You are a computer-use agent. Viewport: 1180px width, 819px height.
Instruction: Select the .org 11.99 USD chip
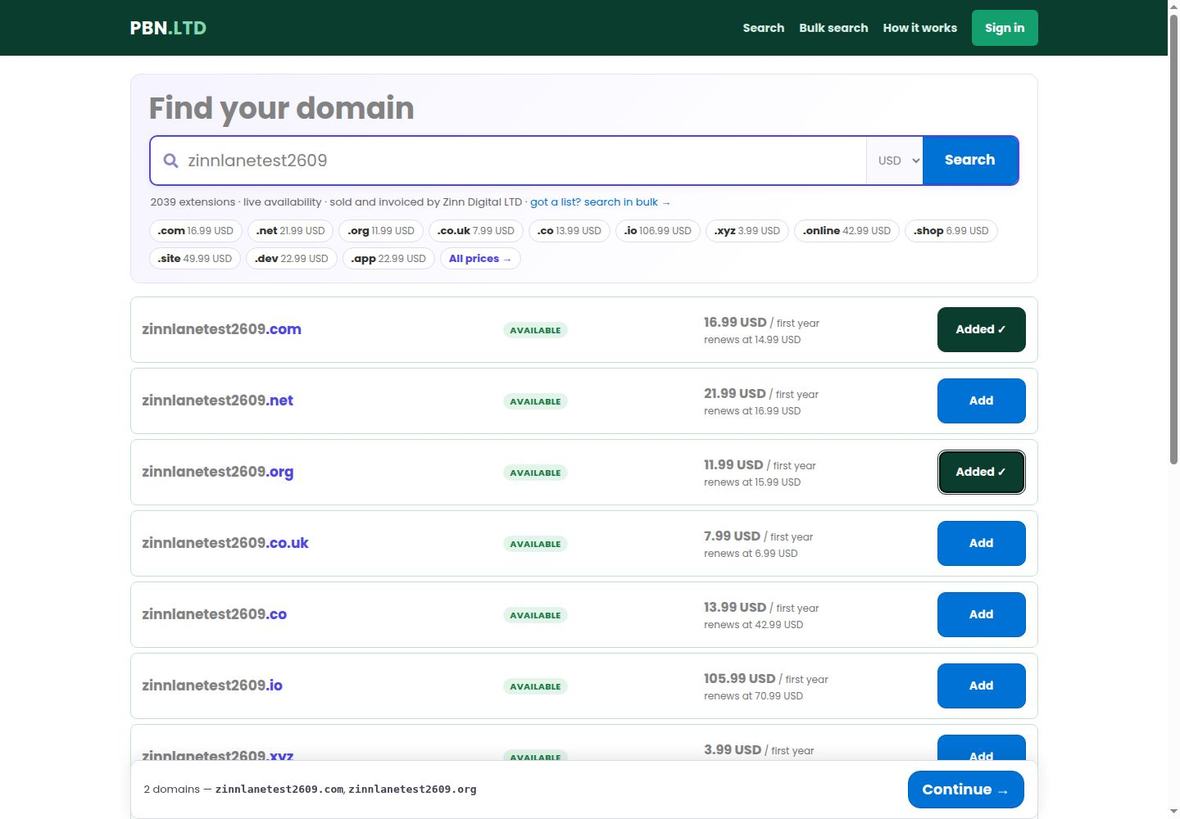[x=381, y=230]
